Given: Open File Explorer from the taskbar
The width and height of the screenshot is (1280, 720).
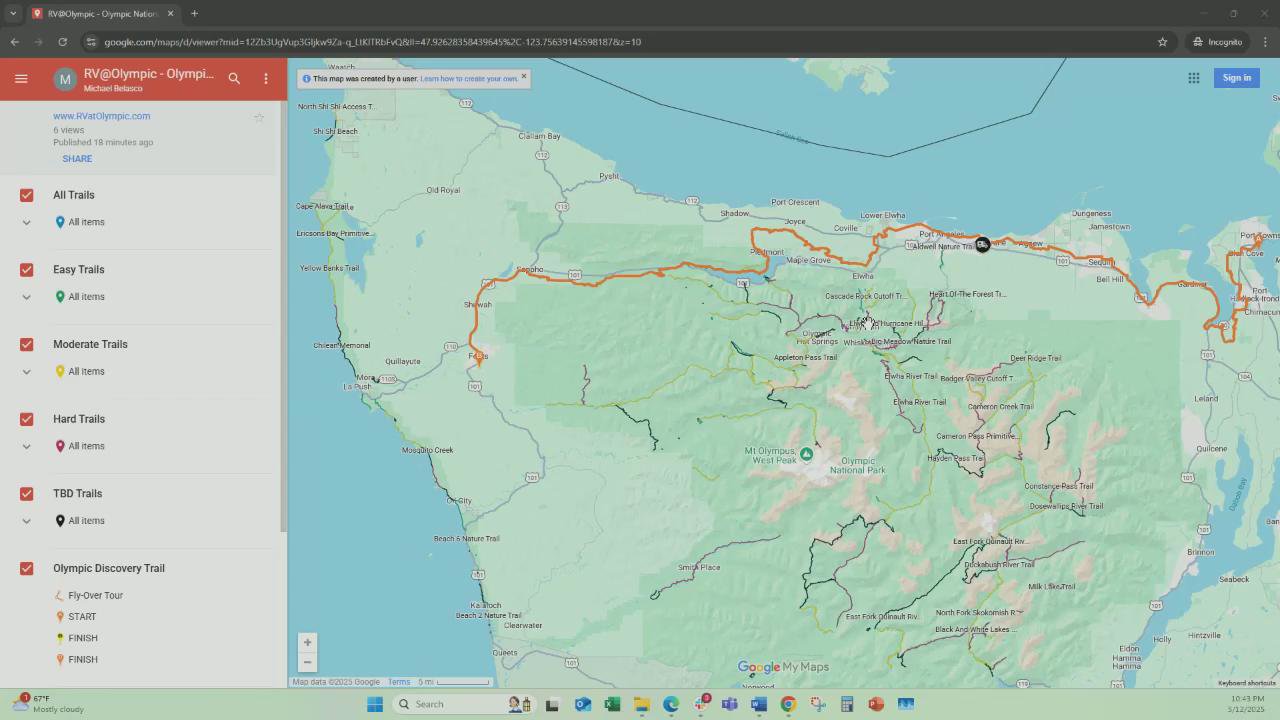Looking at the screenshot, I should 641,704.
